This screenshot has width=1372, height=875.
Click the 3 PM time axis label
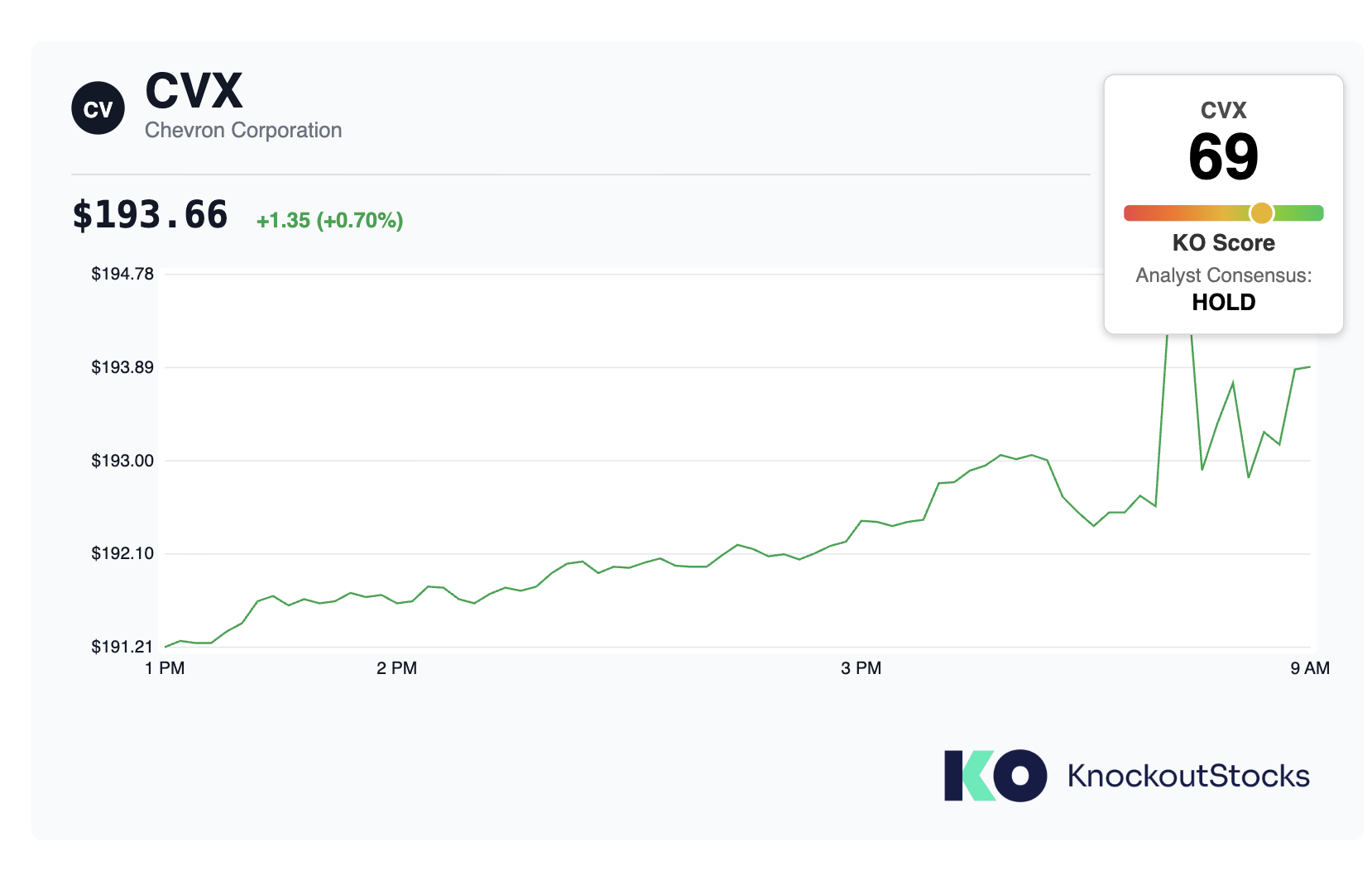click(861, 668)
